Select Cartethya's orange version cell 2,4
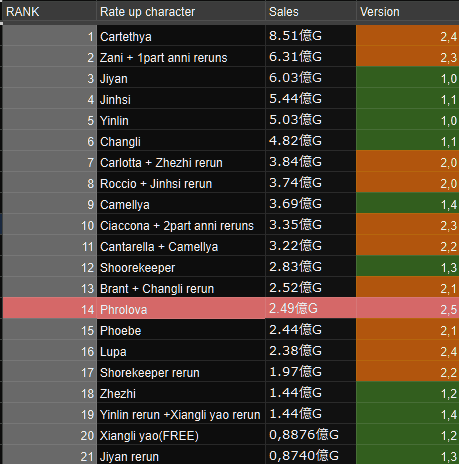This screenshot has height=464, width=459. 408,36
